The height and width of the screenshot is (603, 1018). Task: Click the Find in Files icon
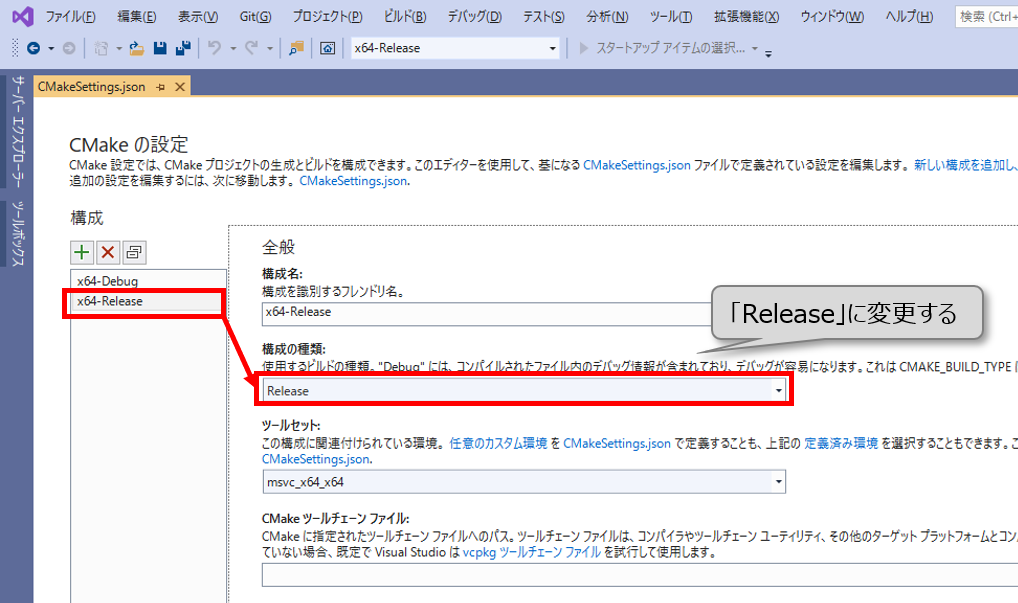click(x=296, y=48)
